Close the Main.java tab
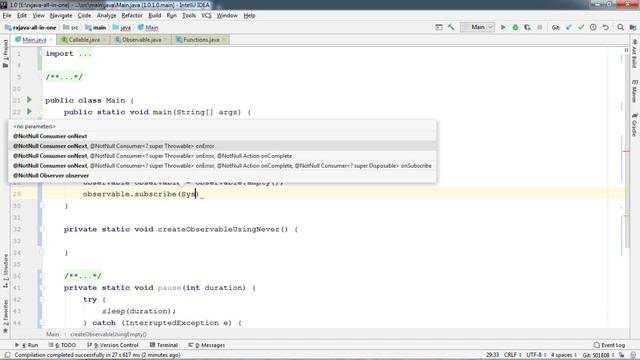640x360 pixels. [51, 40]
